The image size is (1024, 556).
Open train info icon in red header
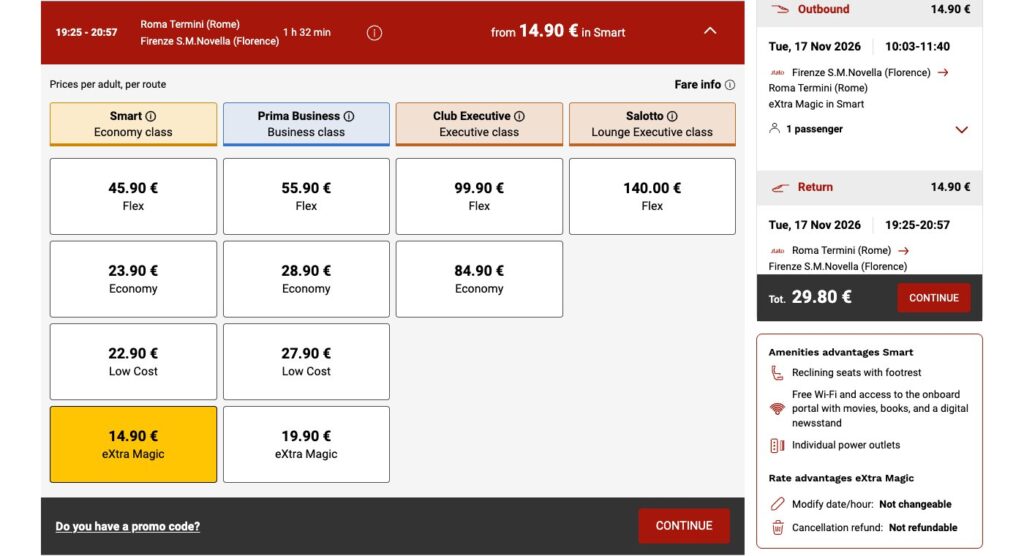(x=374, y=33)
